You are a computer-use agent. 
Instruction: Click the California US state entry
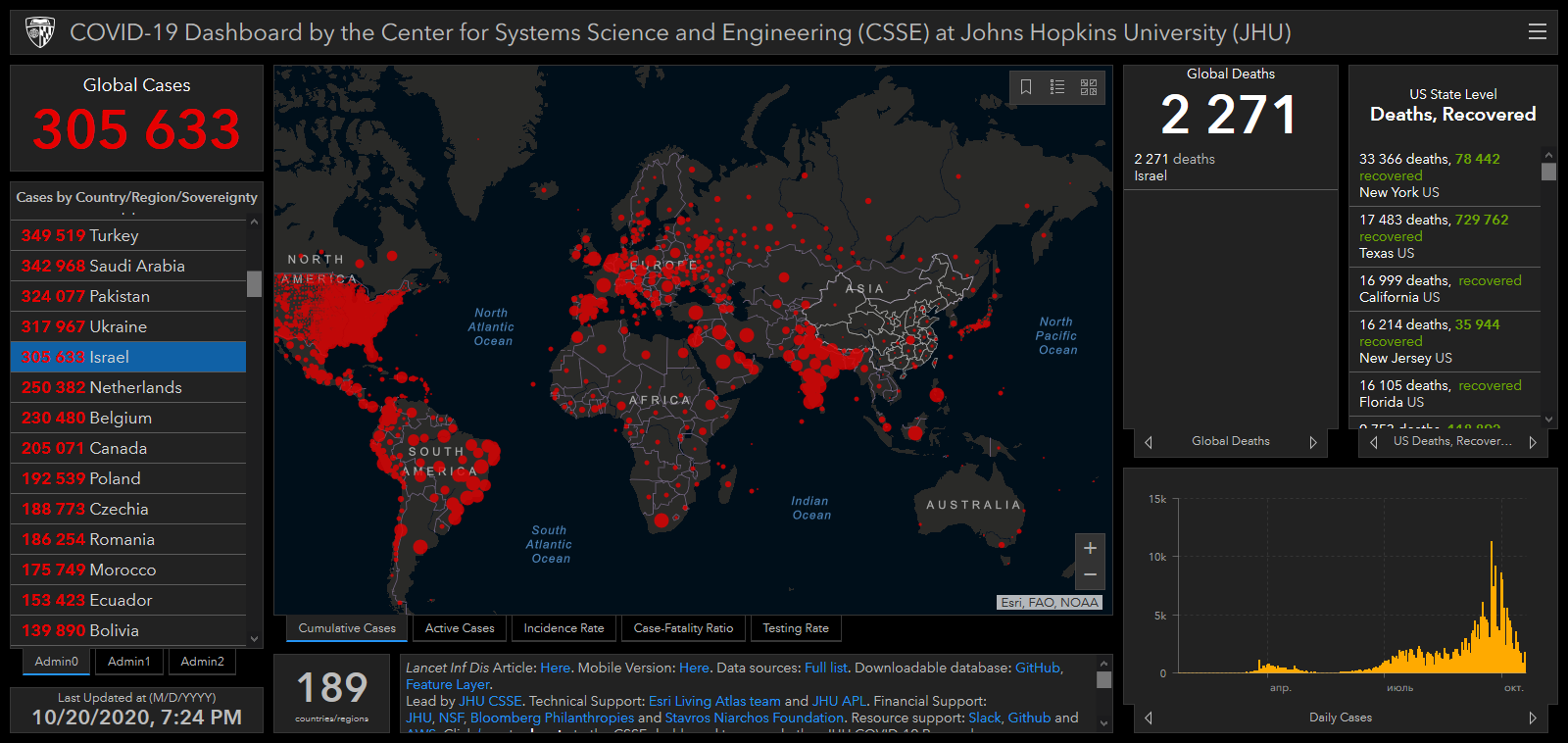point(1445,288)
